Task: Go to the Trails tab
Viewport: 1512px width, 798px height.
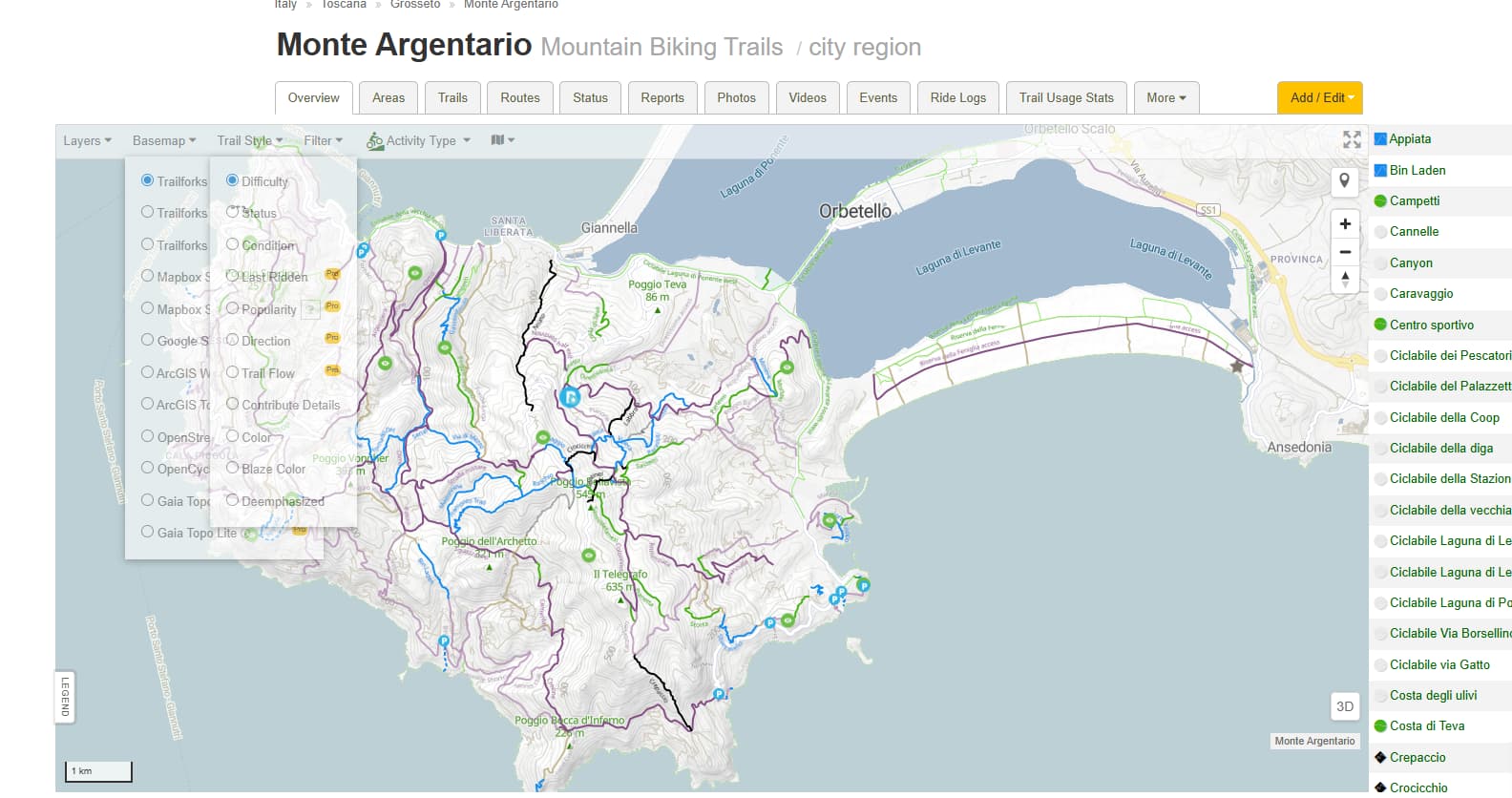Action: pyautogui.click(x=452, y=97)
